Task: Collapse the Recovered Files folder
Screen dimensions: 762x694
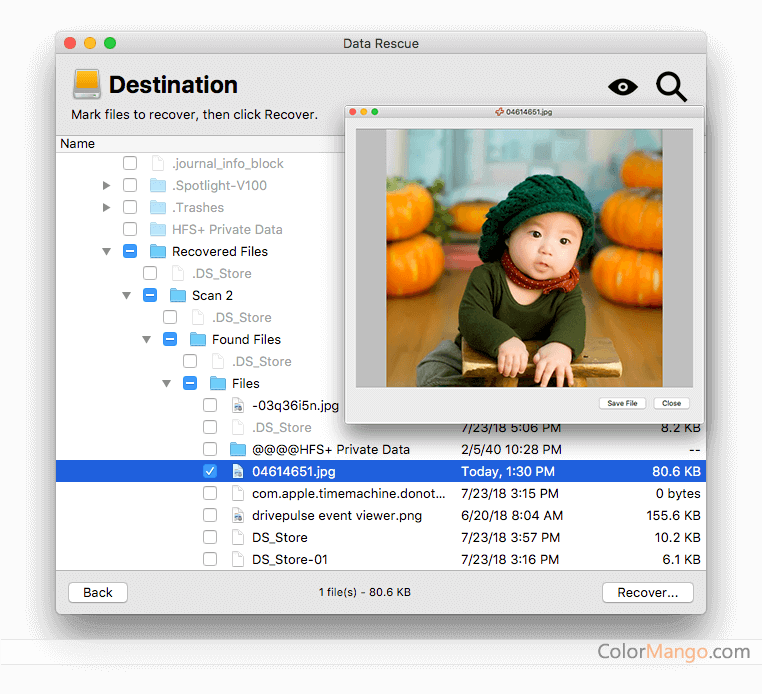Action: pyautogui.click(x=107, y=252)
